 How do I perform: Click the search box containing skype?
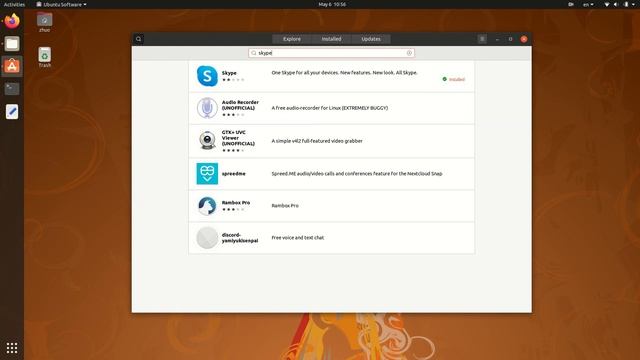[331, 53]
